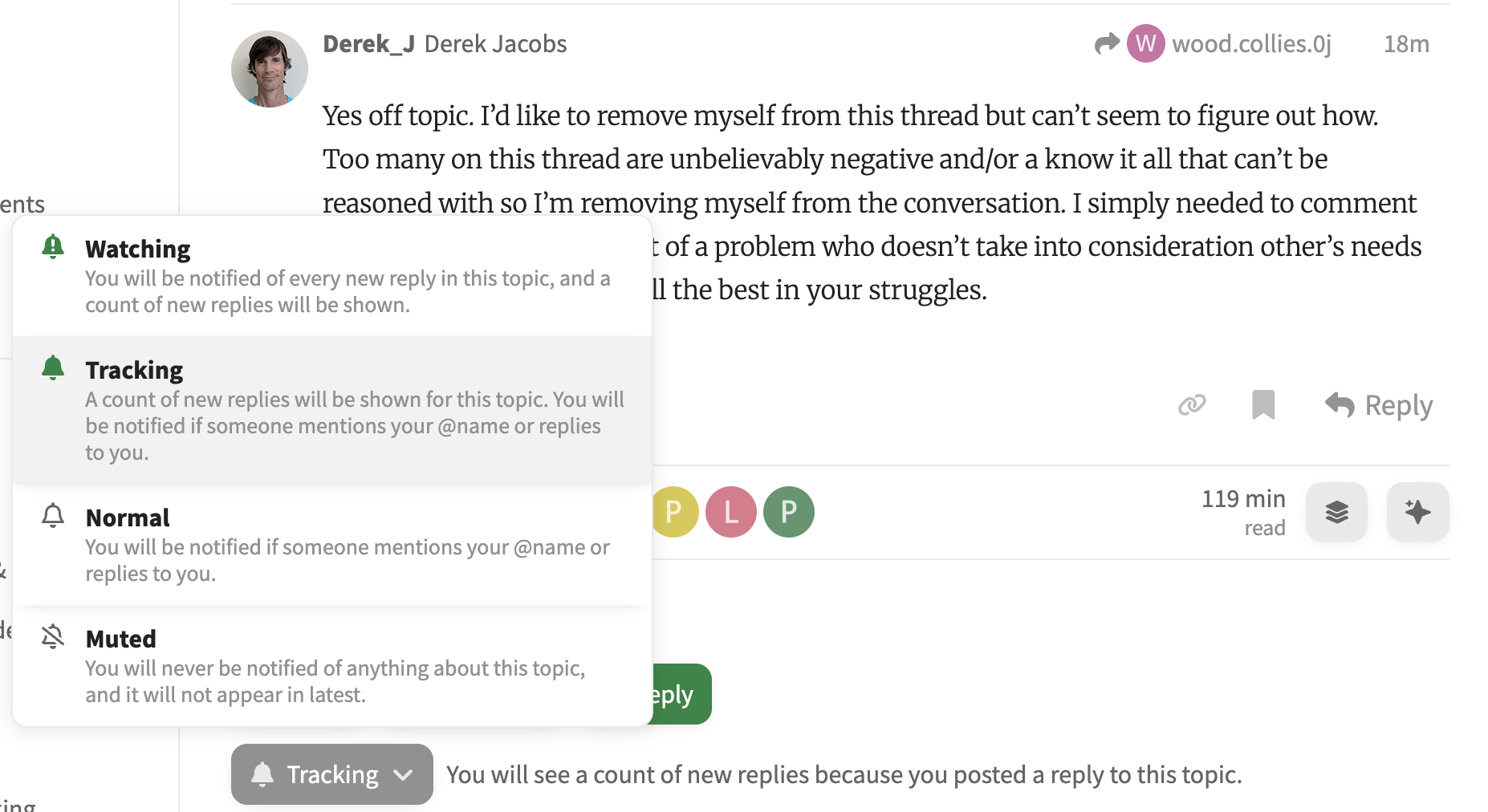Open Derek_J username link
Screen dimensions: 1488x812
click(368, 43)
